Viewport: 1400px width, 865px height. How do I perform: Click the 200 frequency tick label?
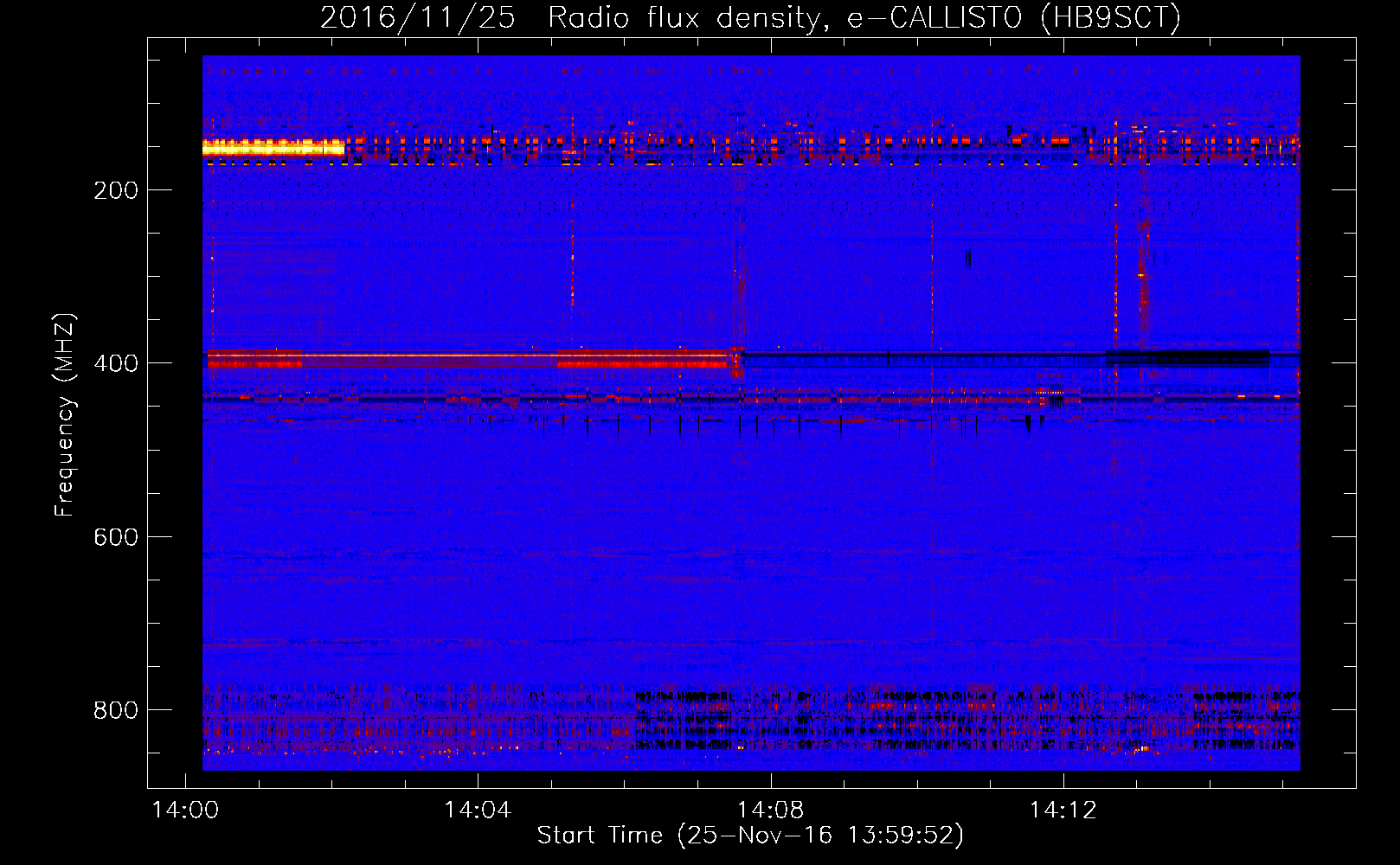[116, 190]
